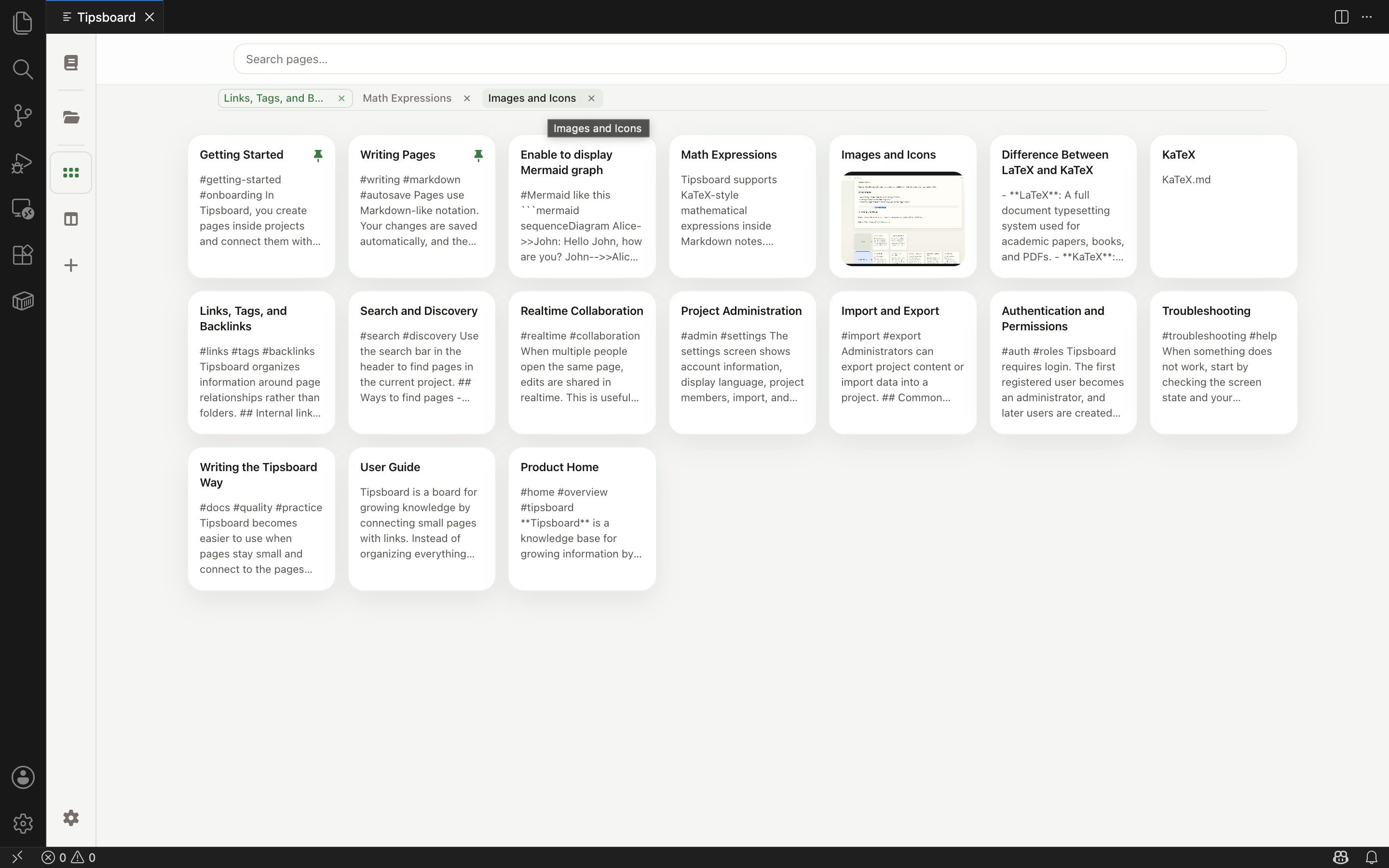1389x868 pixels.
Task: Focus the Search pages input field
Action: click(x=760, y=59)
